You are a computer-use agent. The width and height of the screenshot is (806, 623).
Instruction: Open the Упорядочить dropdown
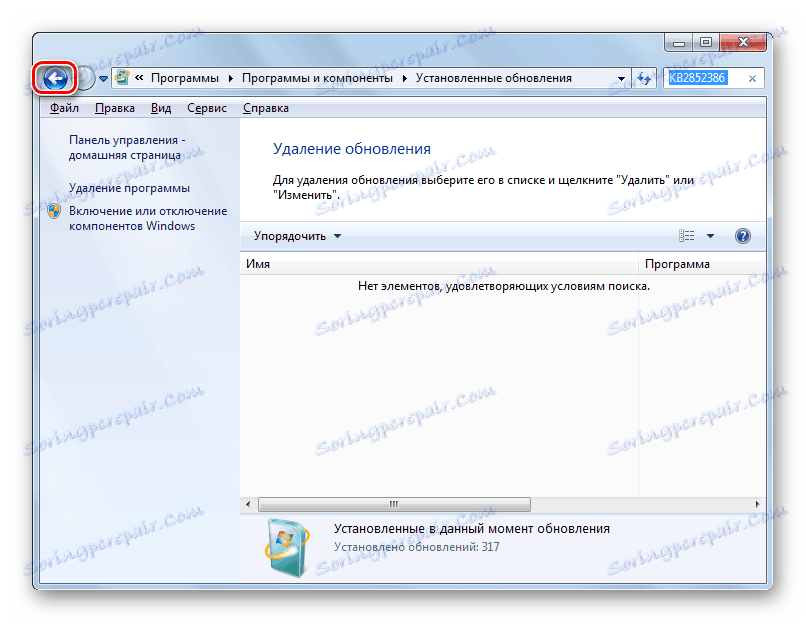(x=297, y=236)
